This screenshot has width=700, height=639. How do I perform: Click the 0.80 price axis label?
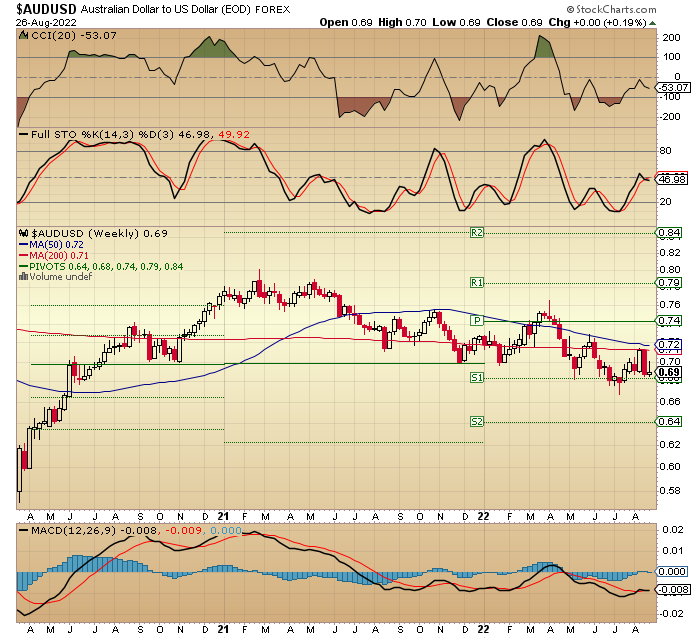click(670, 270)
